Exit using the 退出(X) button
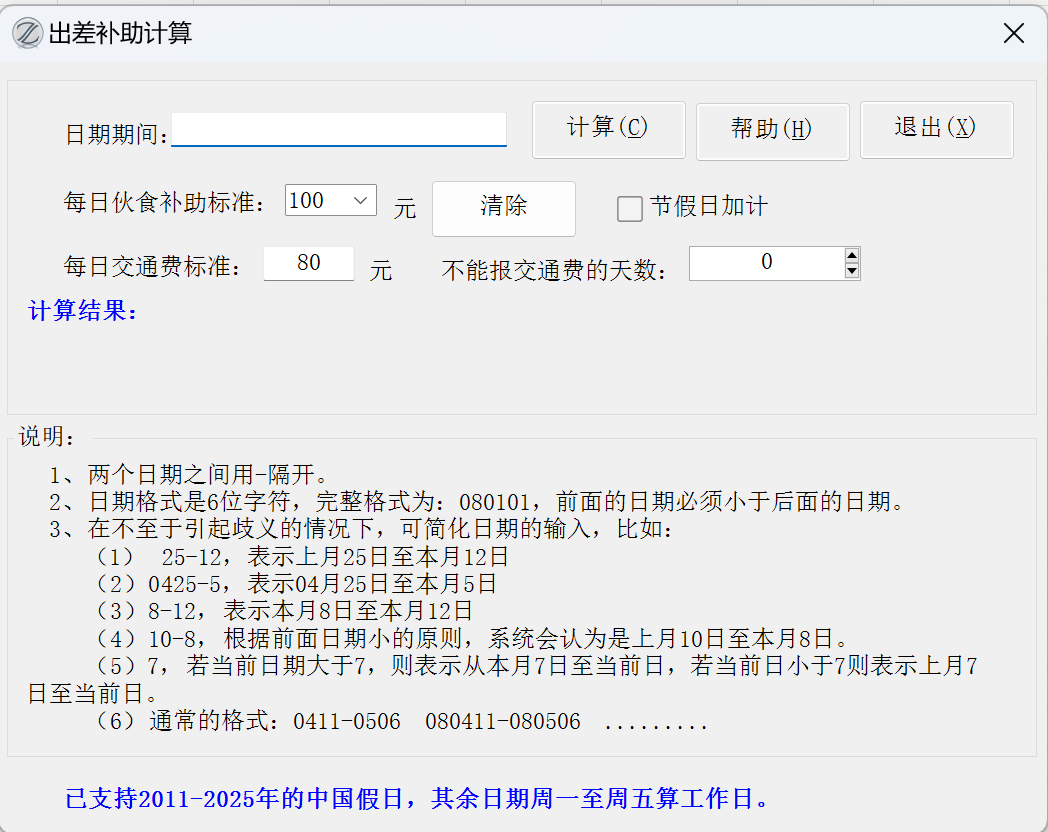1048x832 pixels. pos(936,130)
